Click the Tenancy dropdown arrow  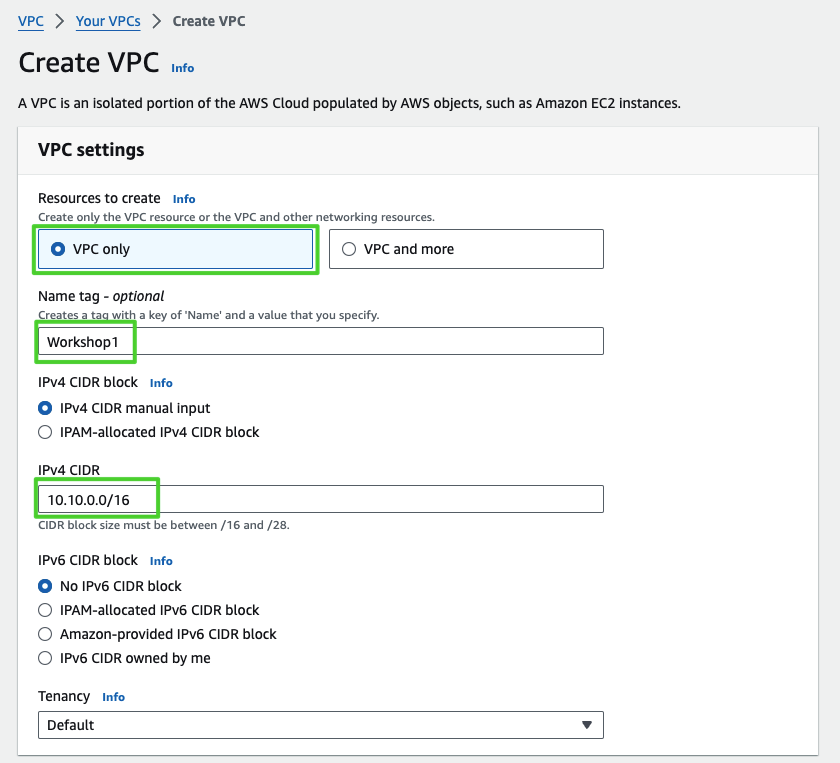(587, 725)
